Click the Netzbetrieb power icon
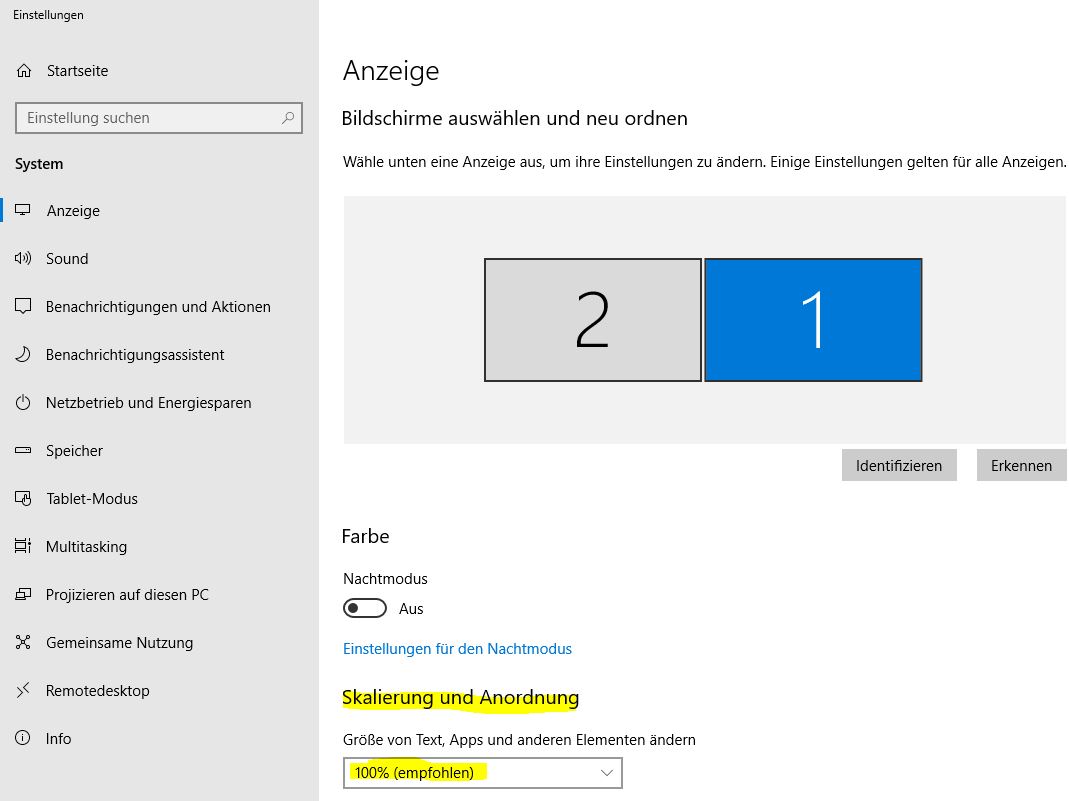 [24, 403]
